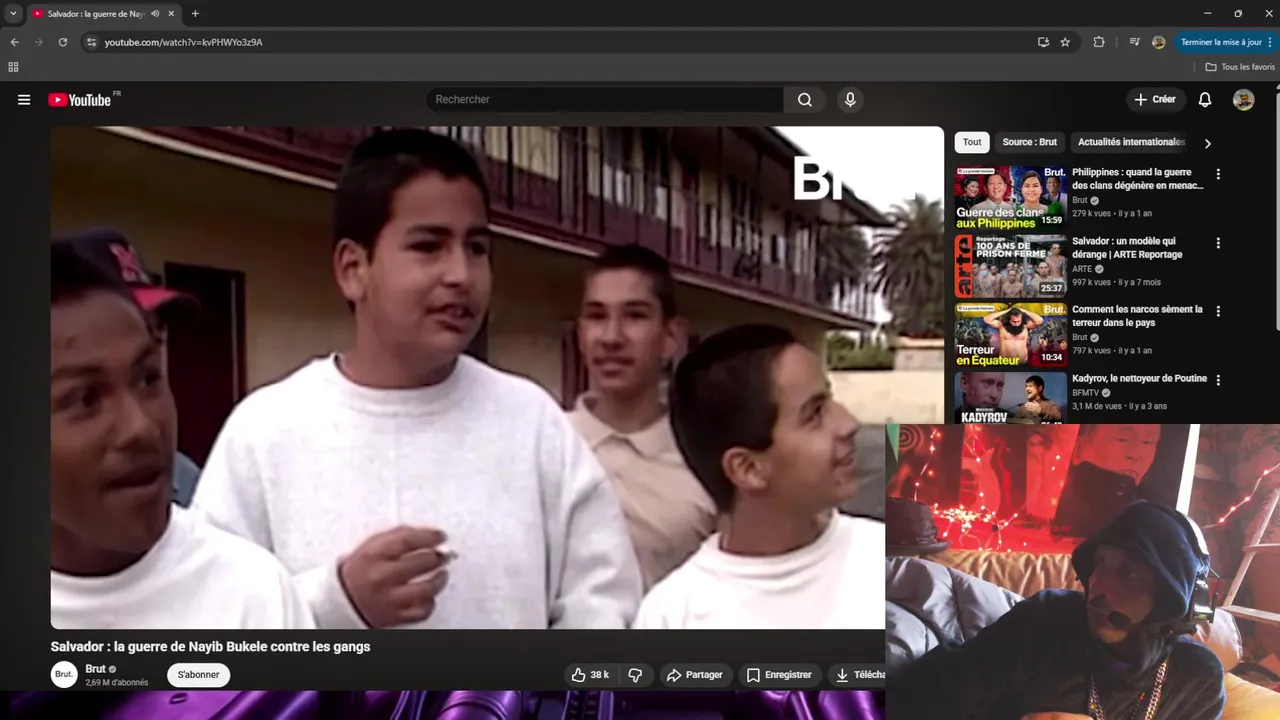The height and width of the screenshot is (720, 1280).
Task: Click '2,69 M d'abonnés' subscriber count
Action: (117, 683)
